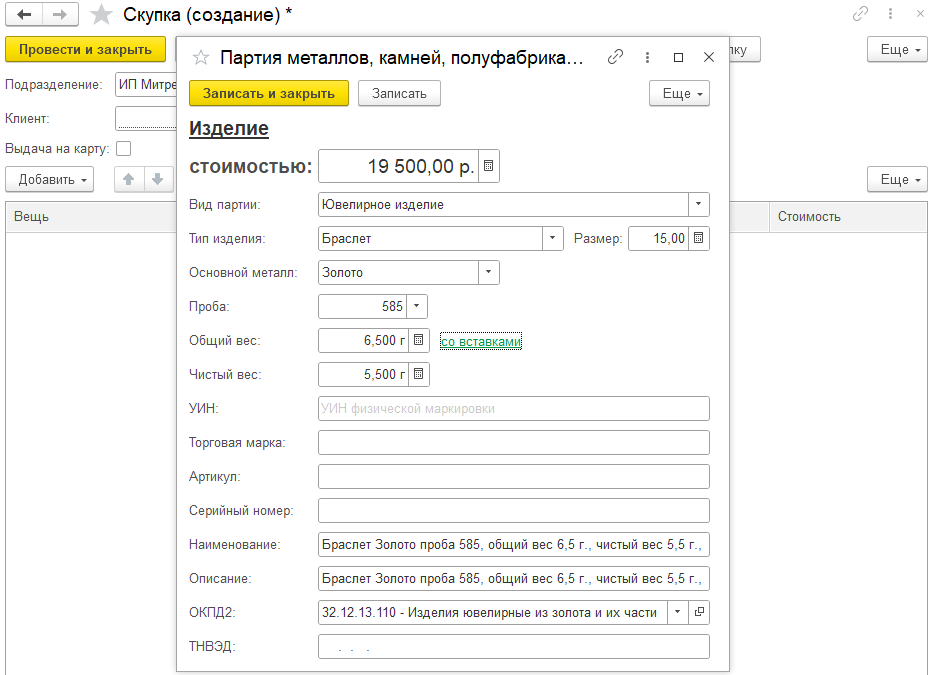Click the со вставками link
The image size is (939, 675).
[481, 342]
